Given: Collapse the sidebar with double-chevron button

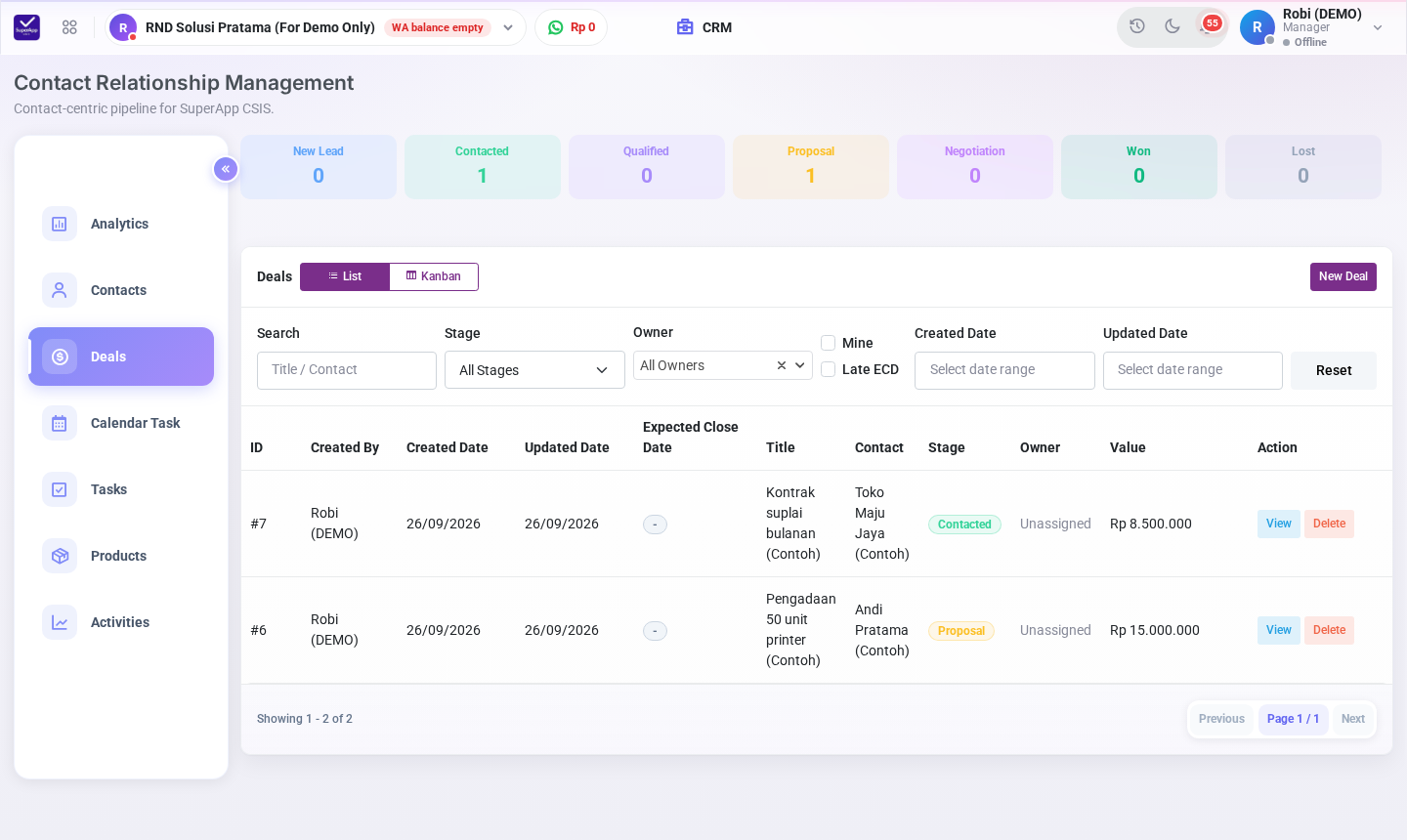Looking at the screenshot, I should 226,169.
